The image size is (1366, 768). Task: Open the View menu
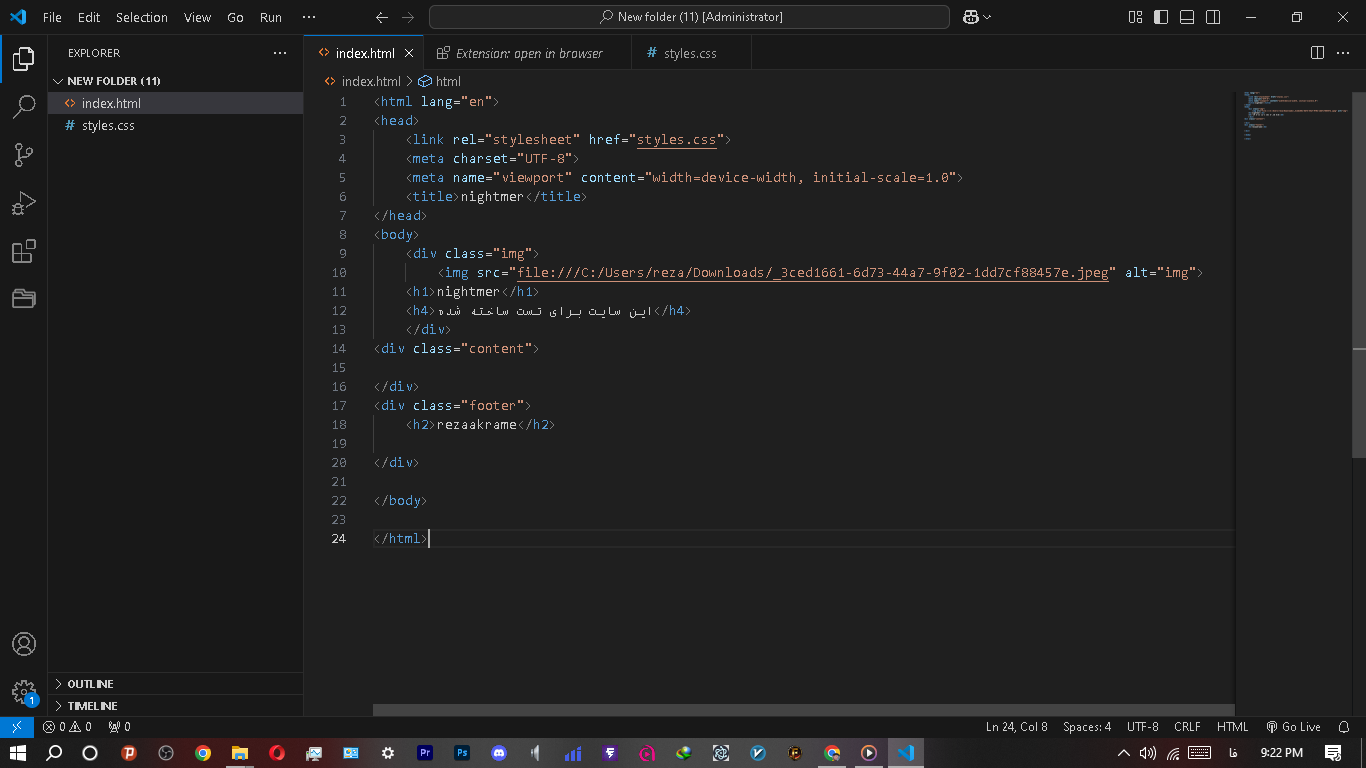pos(198,17)
